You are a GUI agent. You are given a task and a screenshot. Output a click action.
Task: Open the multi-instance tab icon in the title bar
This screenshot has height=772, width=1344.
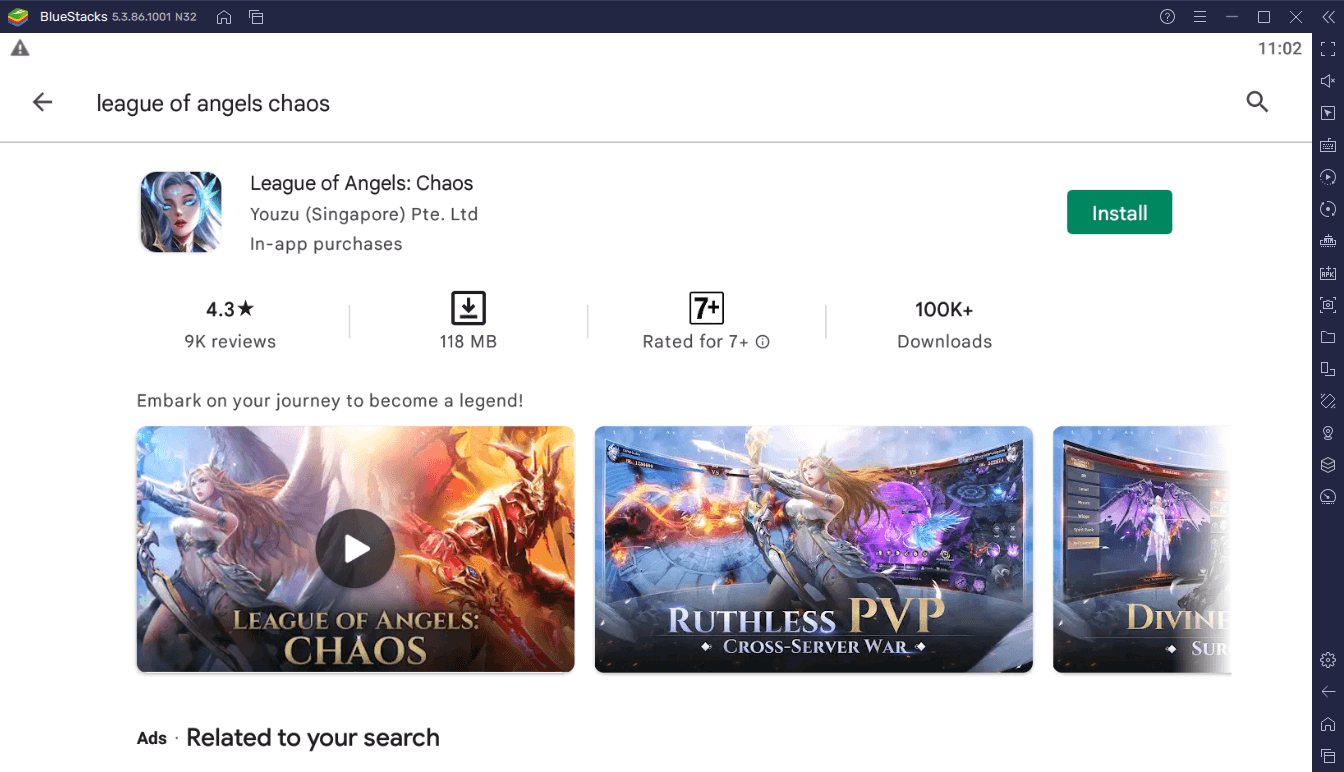pos(256,17)
